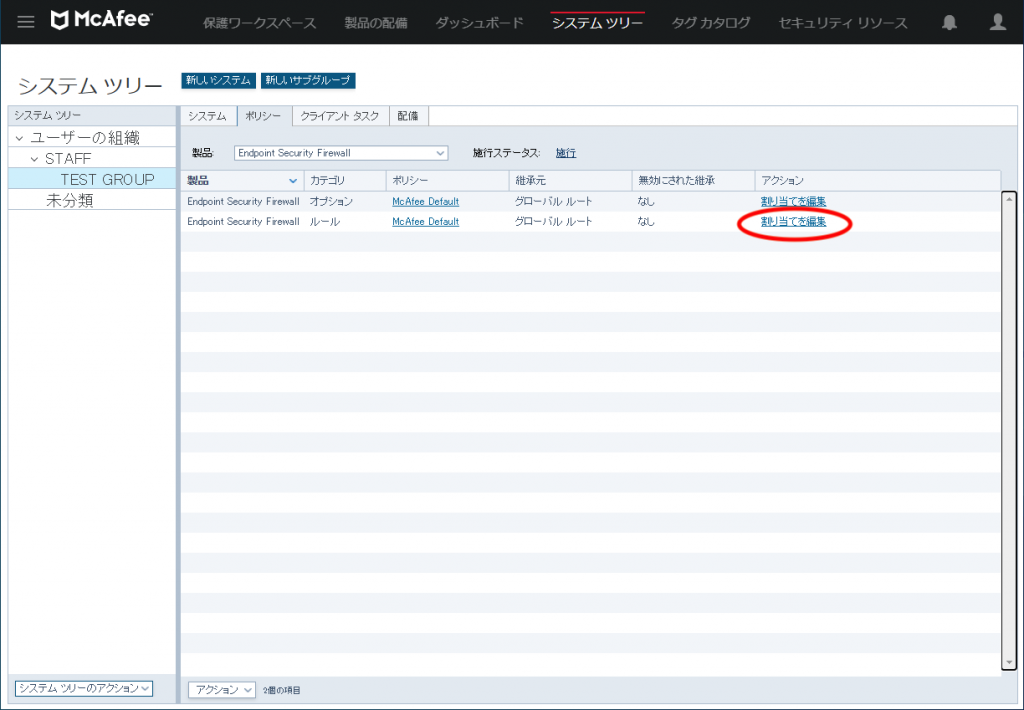Open 保護ワークスペース menu item
This screenshot has height=710, width=1024.
click(x=259, y=23)
